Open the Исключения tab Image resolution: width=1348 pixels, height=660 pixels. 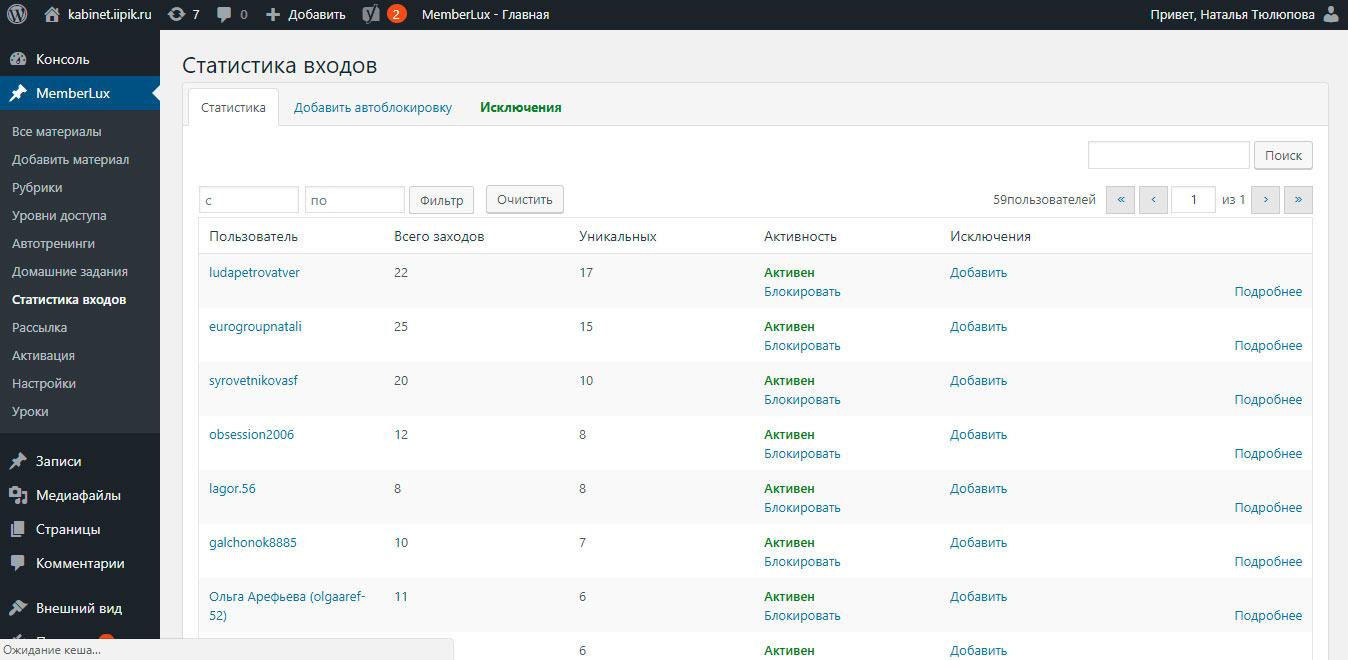tap(520, 107)
